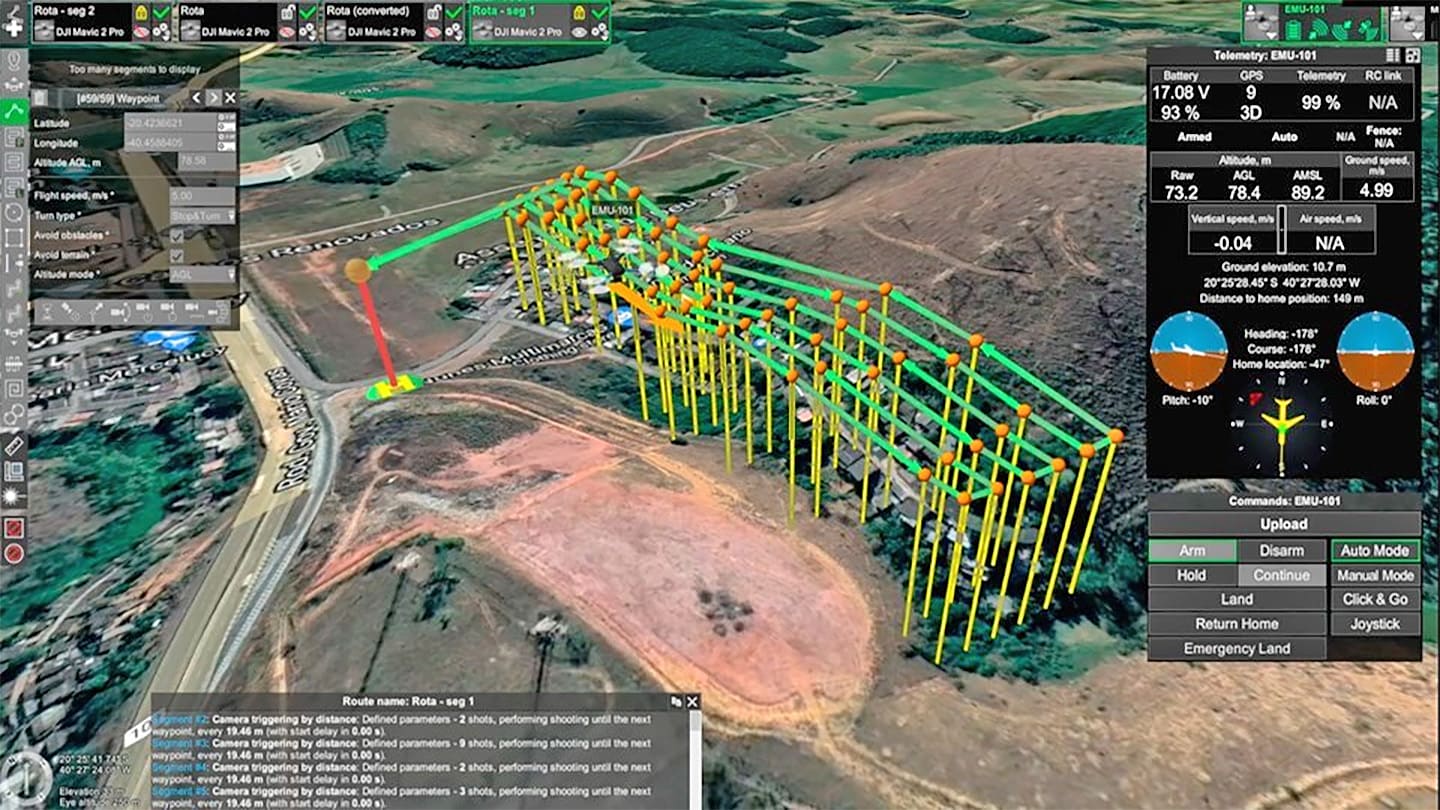Toggle visibility eye for Rota - seg 1

(577, 32)
